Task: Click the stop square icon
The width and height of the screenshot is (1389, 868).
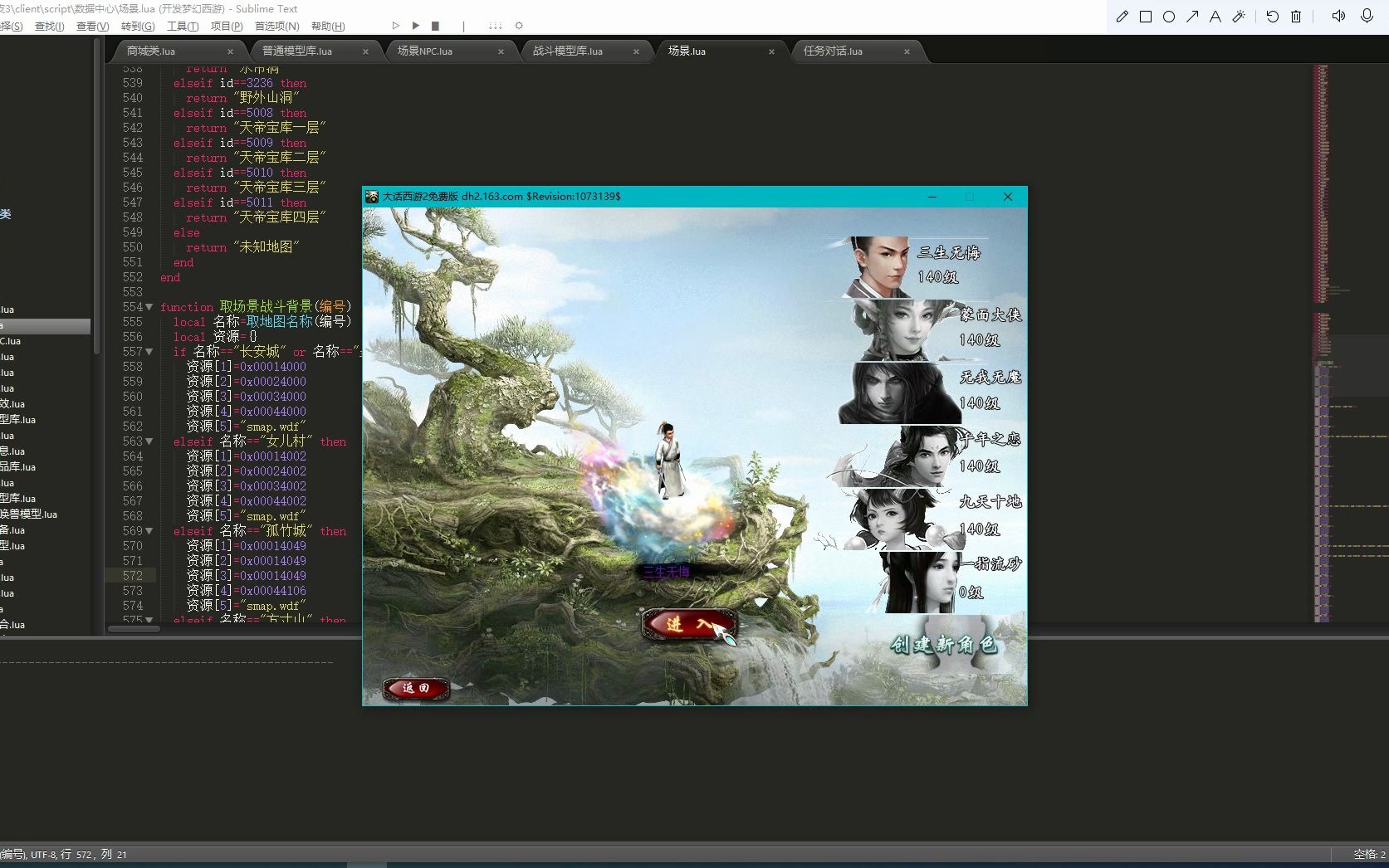Action: 435,26
